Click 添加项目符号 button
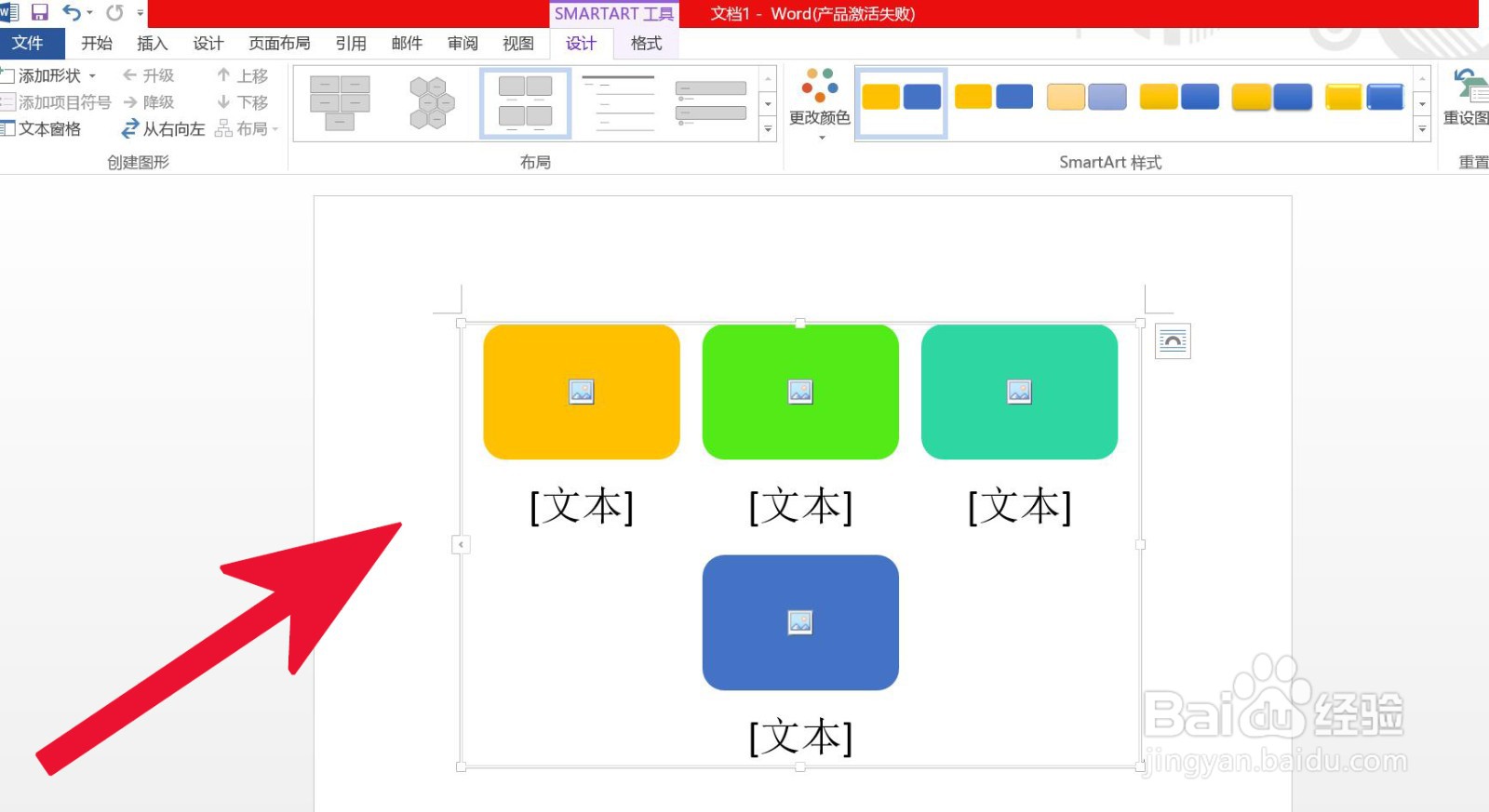The height and width of the screenshot is (812, 1489). click(56, 102)
